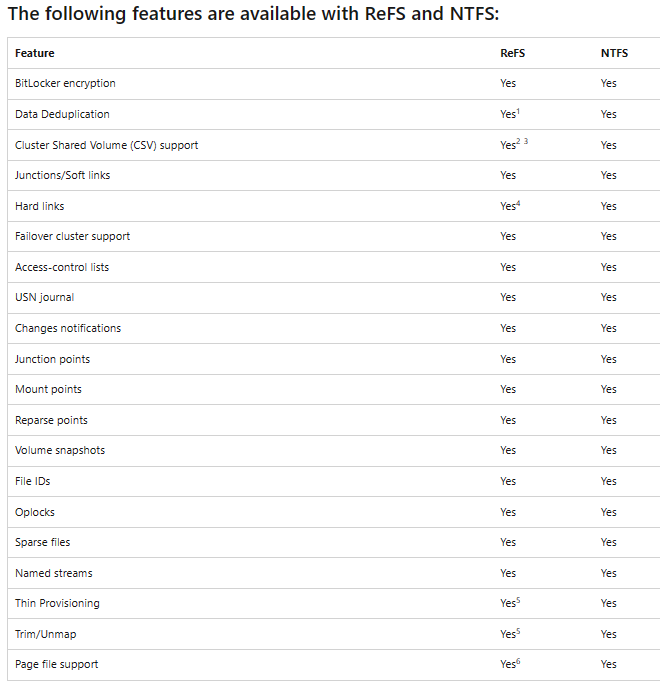Click the "Feature" column header
Image resolution: width=660 pixels, height=687 pixels.
[35, 53]
